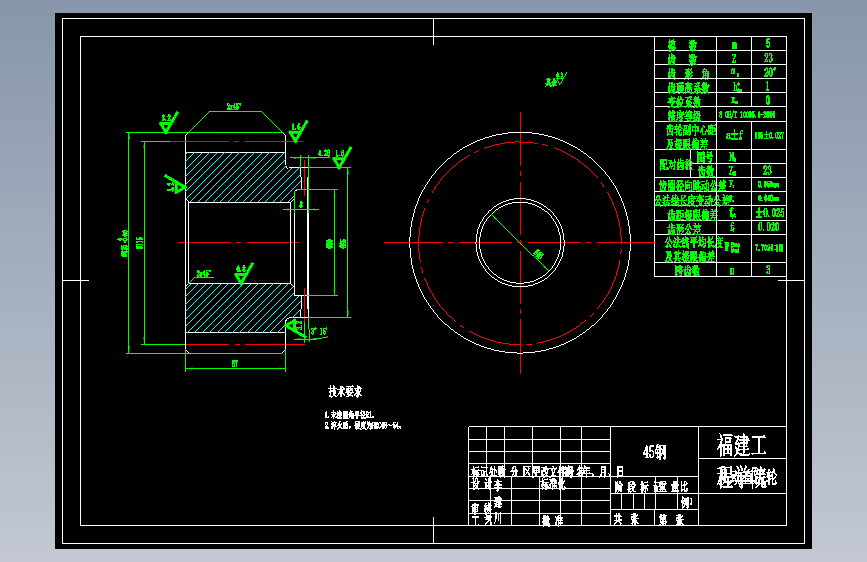The height and width of the screenshot is (562, 867).
Task: Select the 0.020 value in gear table
Action: [769, 227]
